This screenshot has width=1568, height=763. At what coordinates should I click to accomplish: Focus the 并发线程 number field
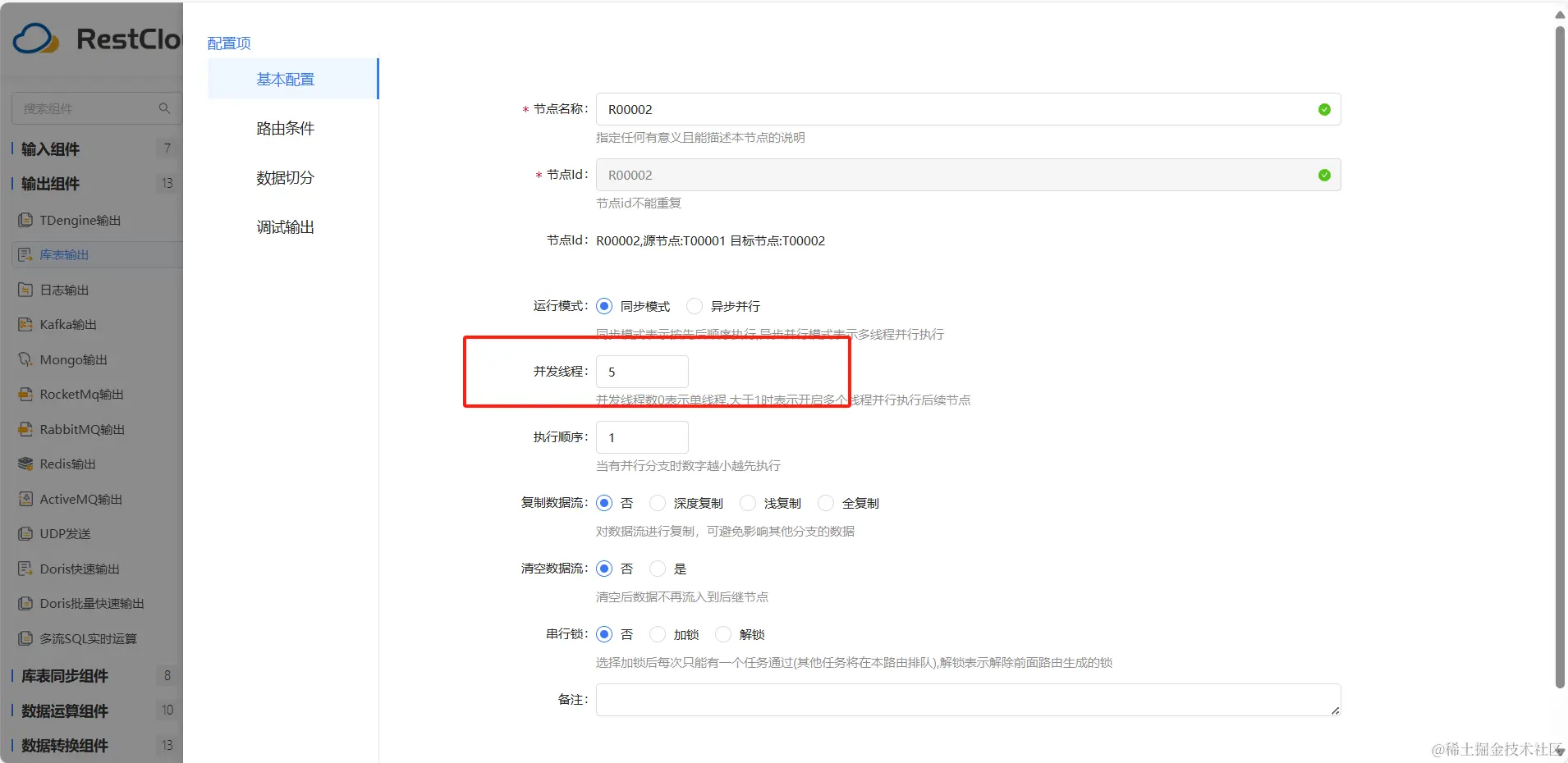[x=642, y=372]
